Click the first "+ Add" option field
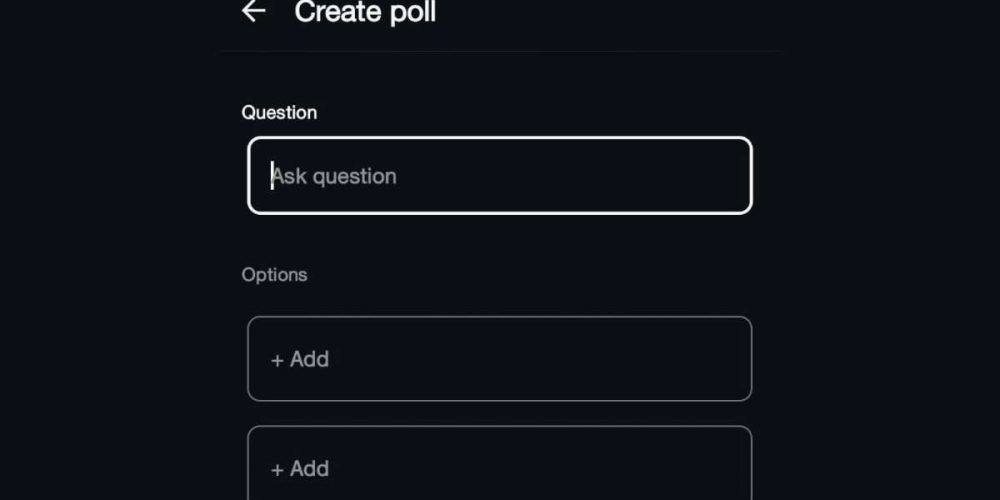Screen dimensions: 1000x500 click(x=499, y=359)
